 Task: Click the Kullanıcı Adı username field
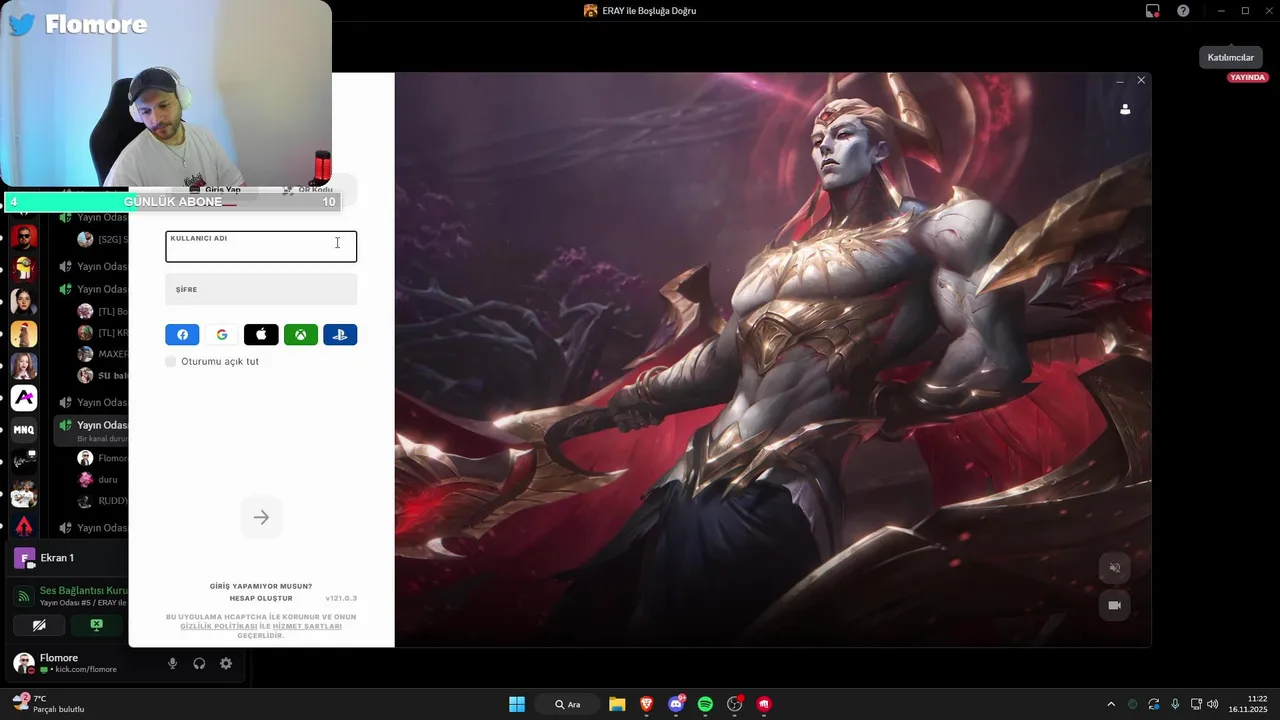(x=261, y=247)
